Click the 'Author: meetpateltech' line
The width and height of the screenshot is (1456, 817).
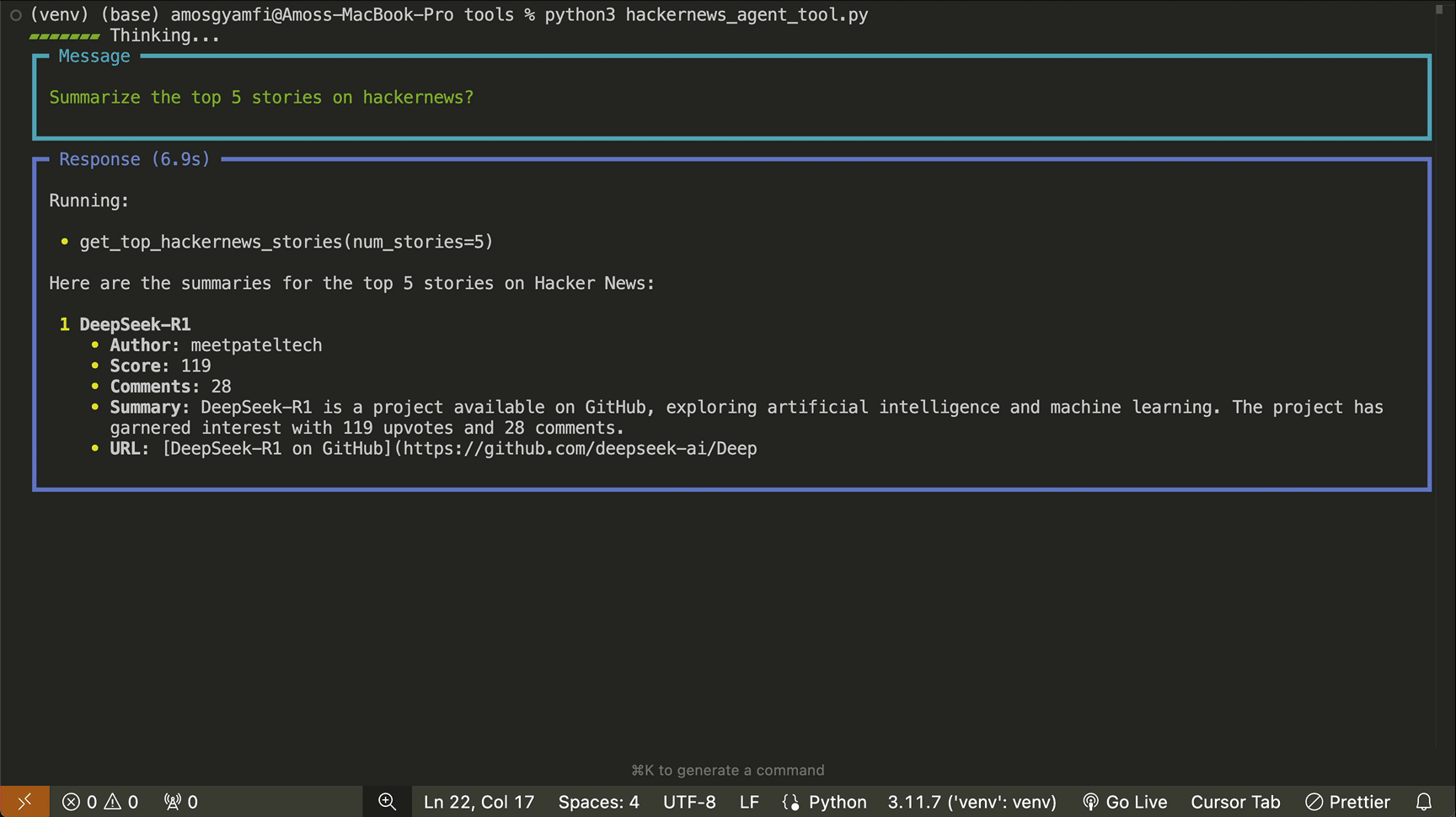pyautogui.click(x=216, y=345)
